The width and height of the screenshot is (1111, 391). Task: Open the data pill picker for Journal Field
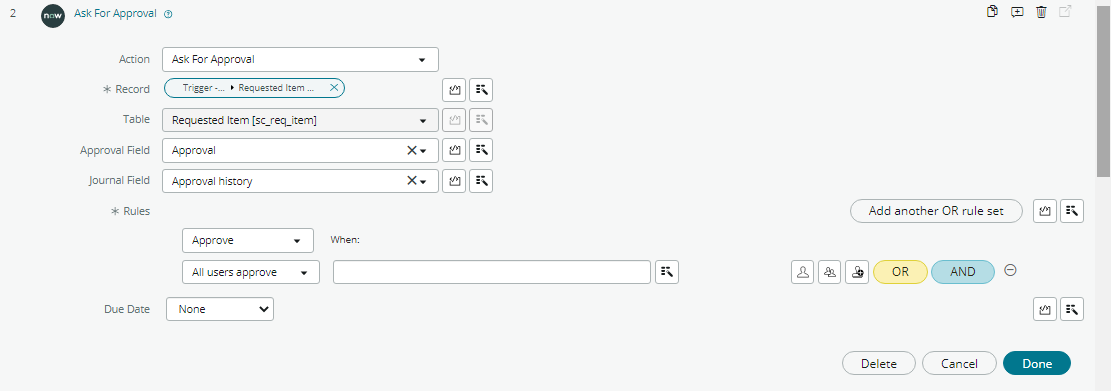[x=481, y=181]
